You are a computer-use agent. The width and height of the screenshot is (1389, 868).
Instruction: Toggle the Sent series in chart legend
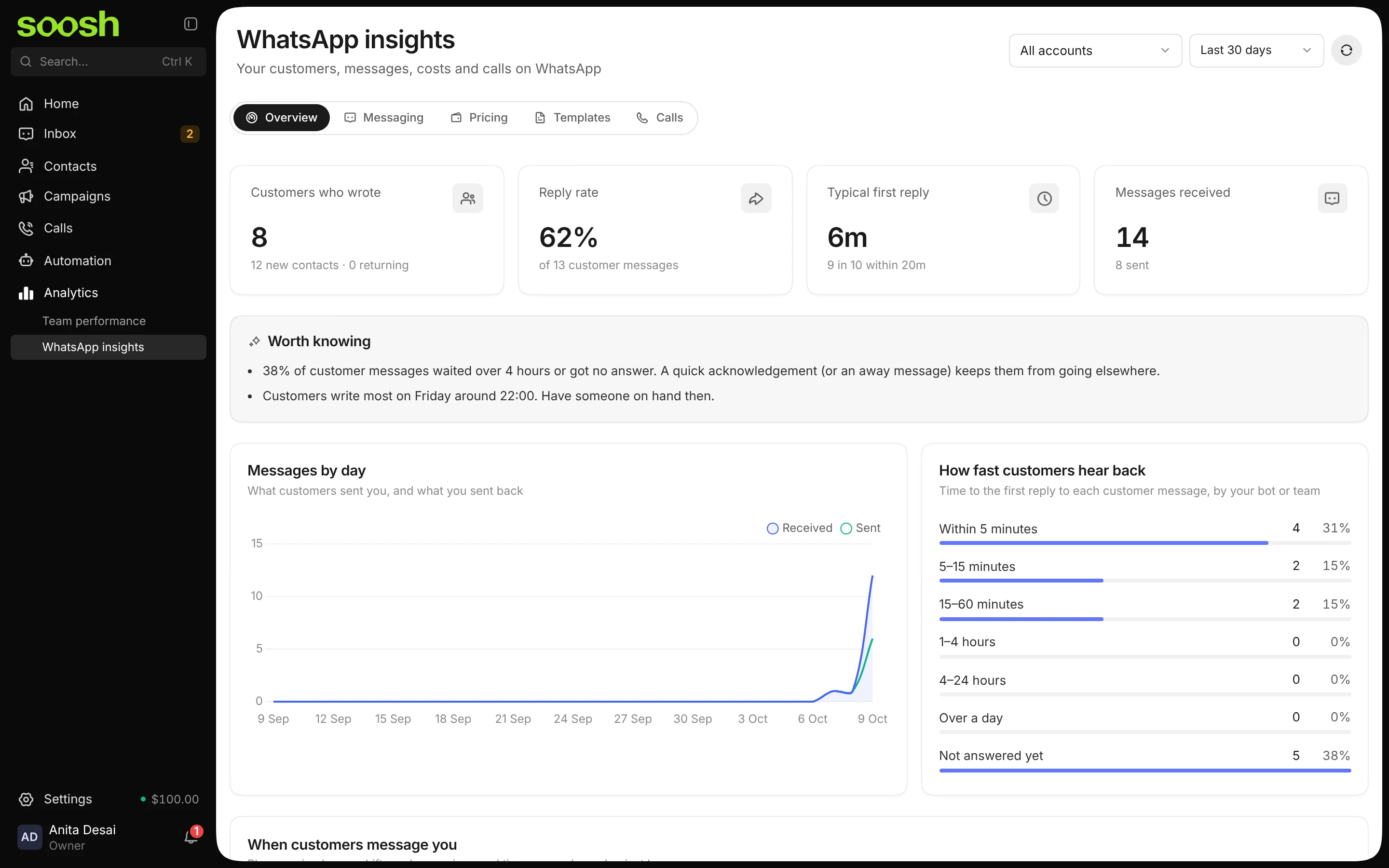860,528
